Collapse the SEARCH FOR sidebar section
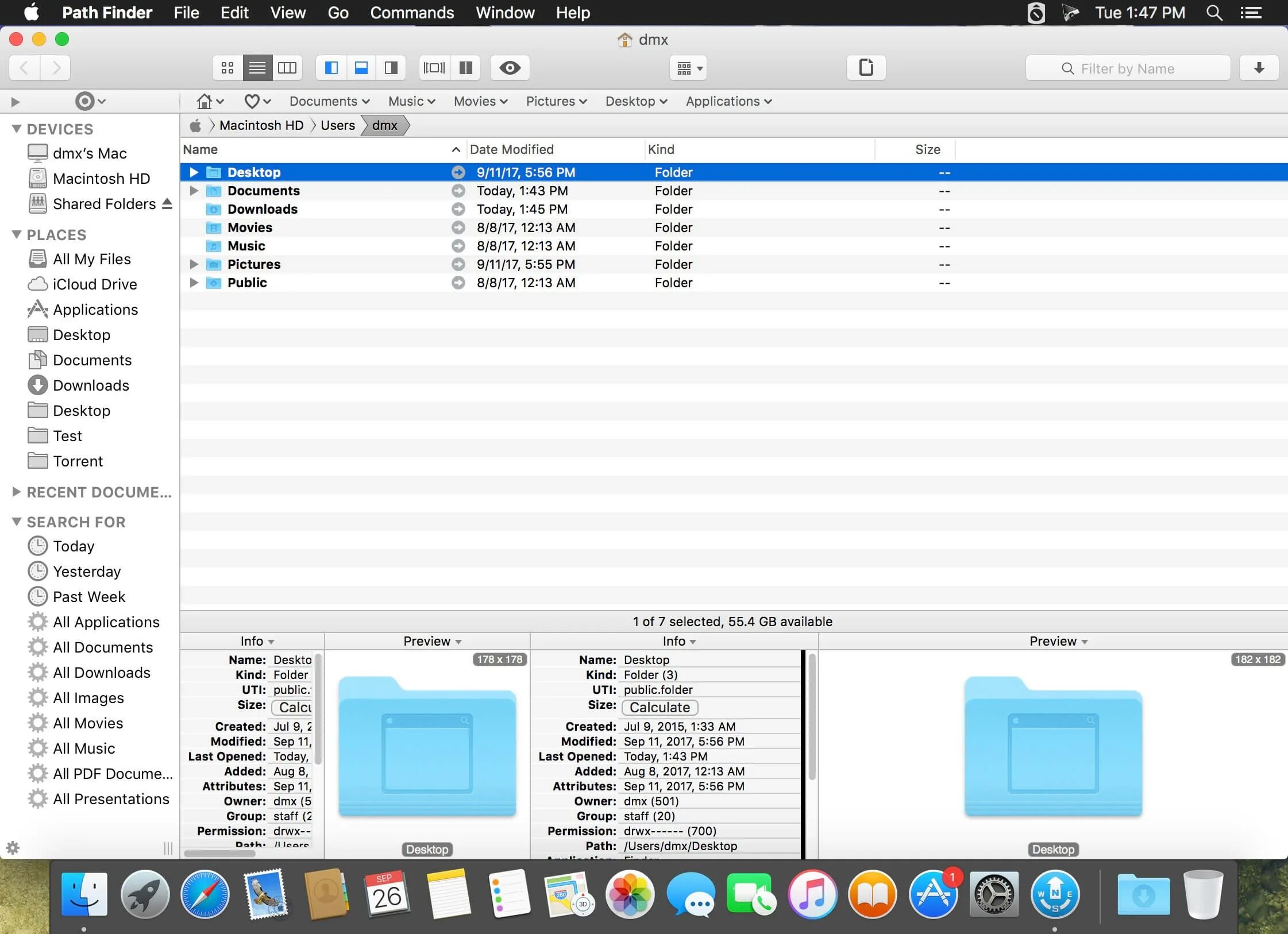 (17, 522)
